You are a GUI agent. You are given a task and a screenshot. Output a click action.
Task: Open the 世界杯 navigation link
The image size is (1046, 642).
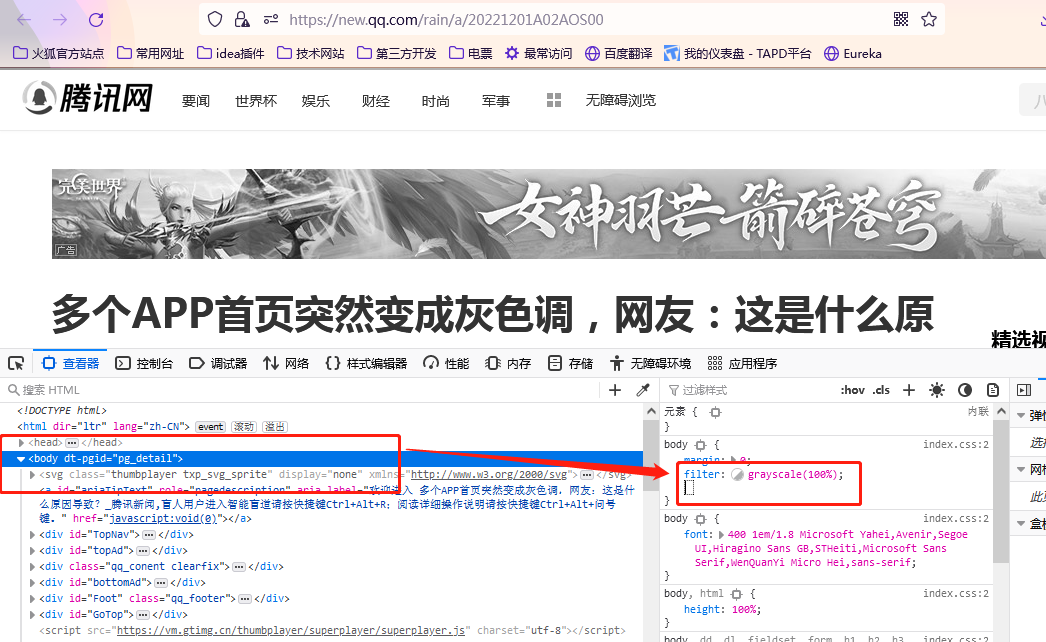(256, 101)
